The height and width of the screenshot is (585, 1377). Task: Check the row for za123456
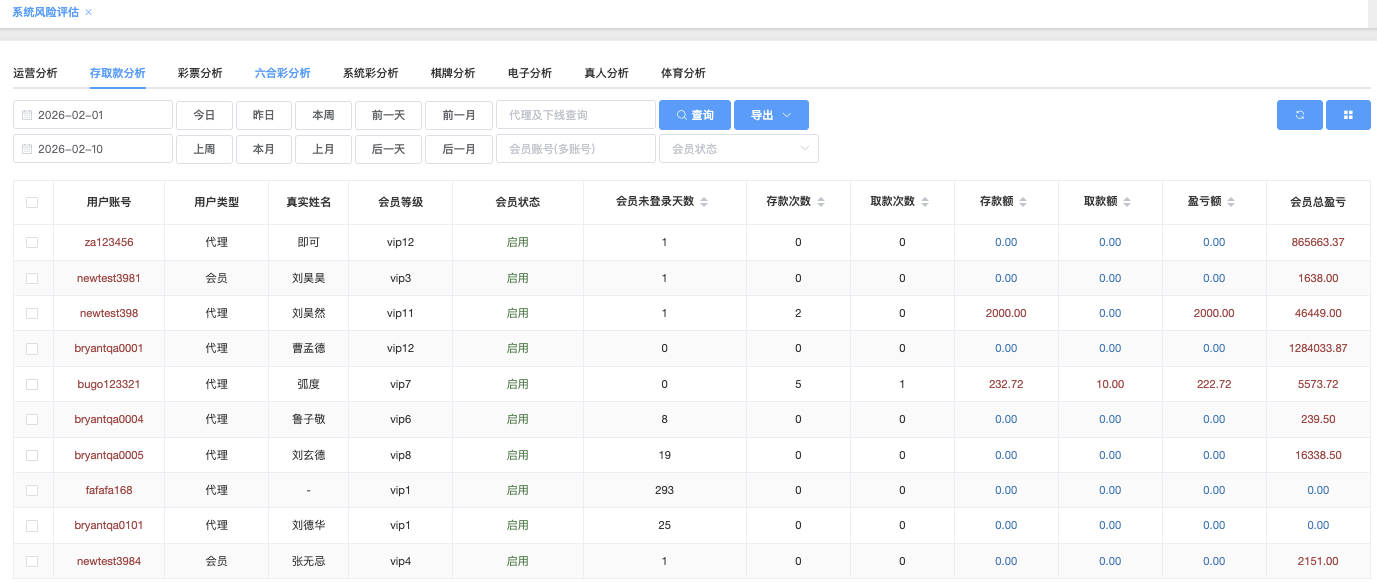32,243
